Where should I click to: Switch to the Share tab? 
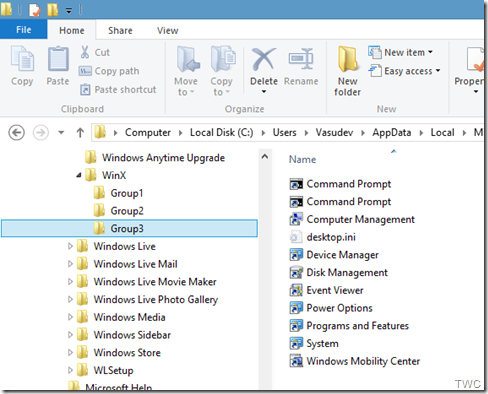[x=120, y=30]
